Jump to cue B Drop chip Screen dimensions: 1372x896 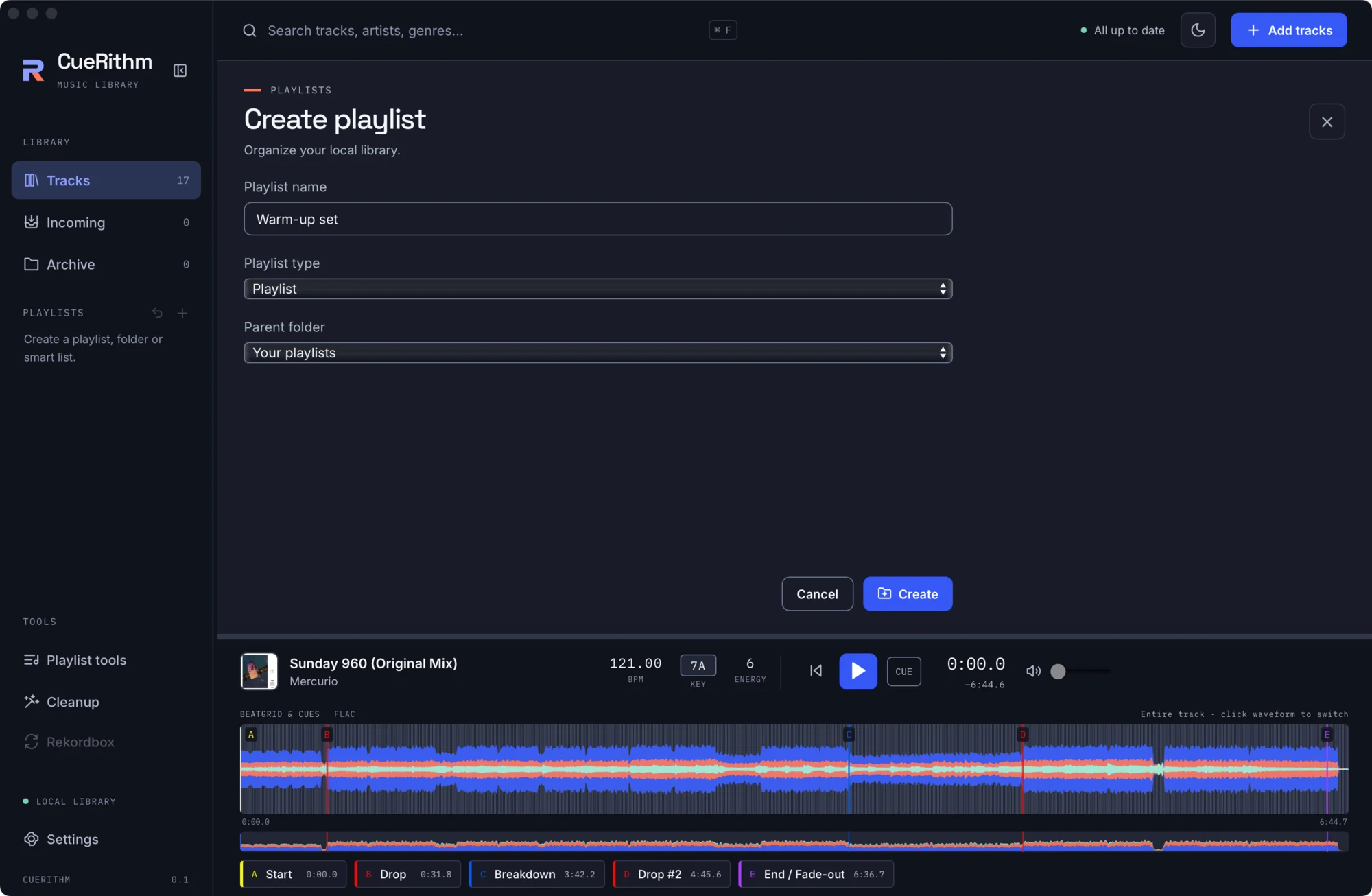click(x=407, y=875)
